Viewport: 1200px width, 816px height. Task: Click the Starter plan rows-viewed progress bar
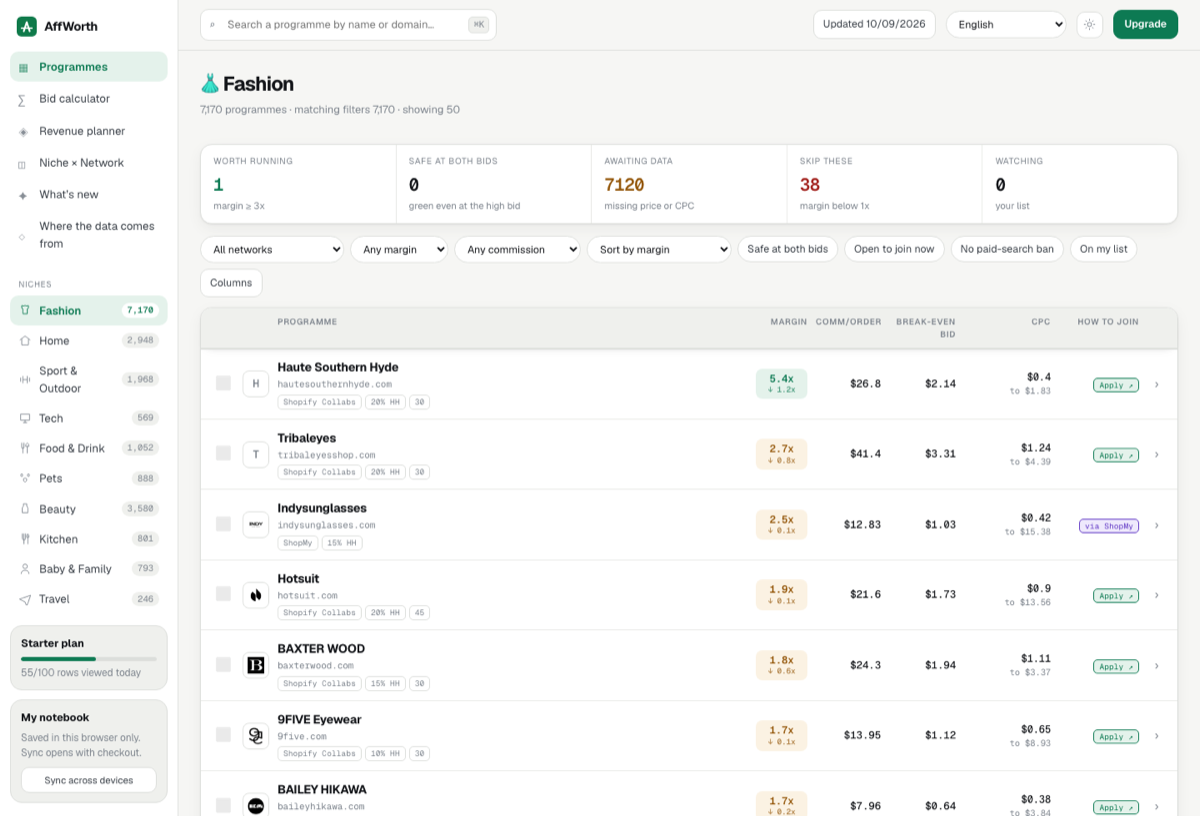point(89,659)
